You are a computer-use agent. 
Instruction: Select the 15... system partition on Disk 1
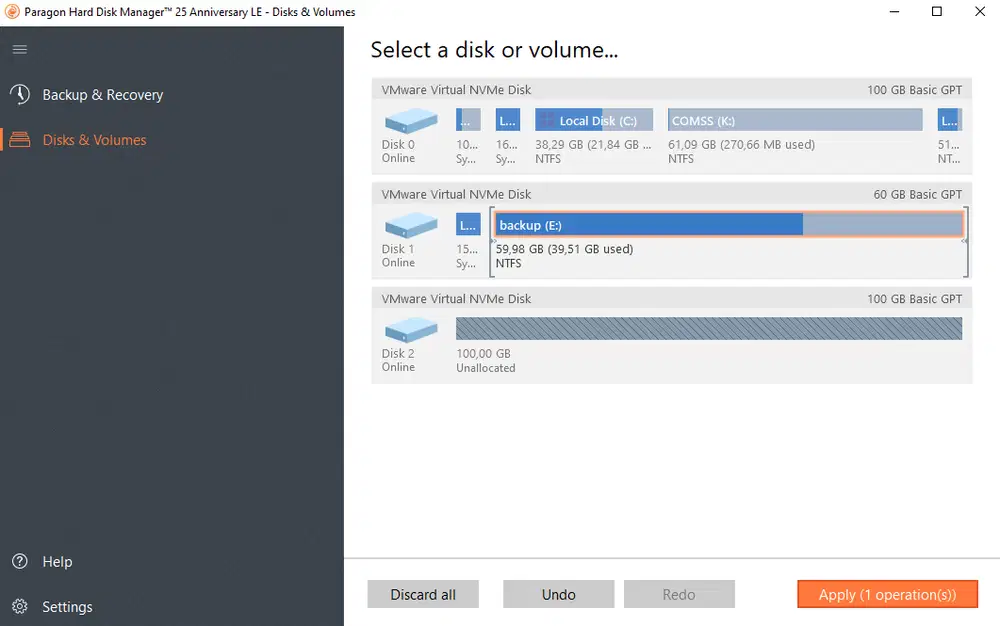pos(468,224)
